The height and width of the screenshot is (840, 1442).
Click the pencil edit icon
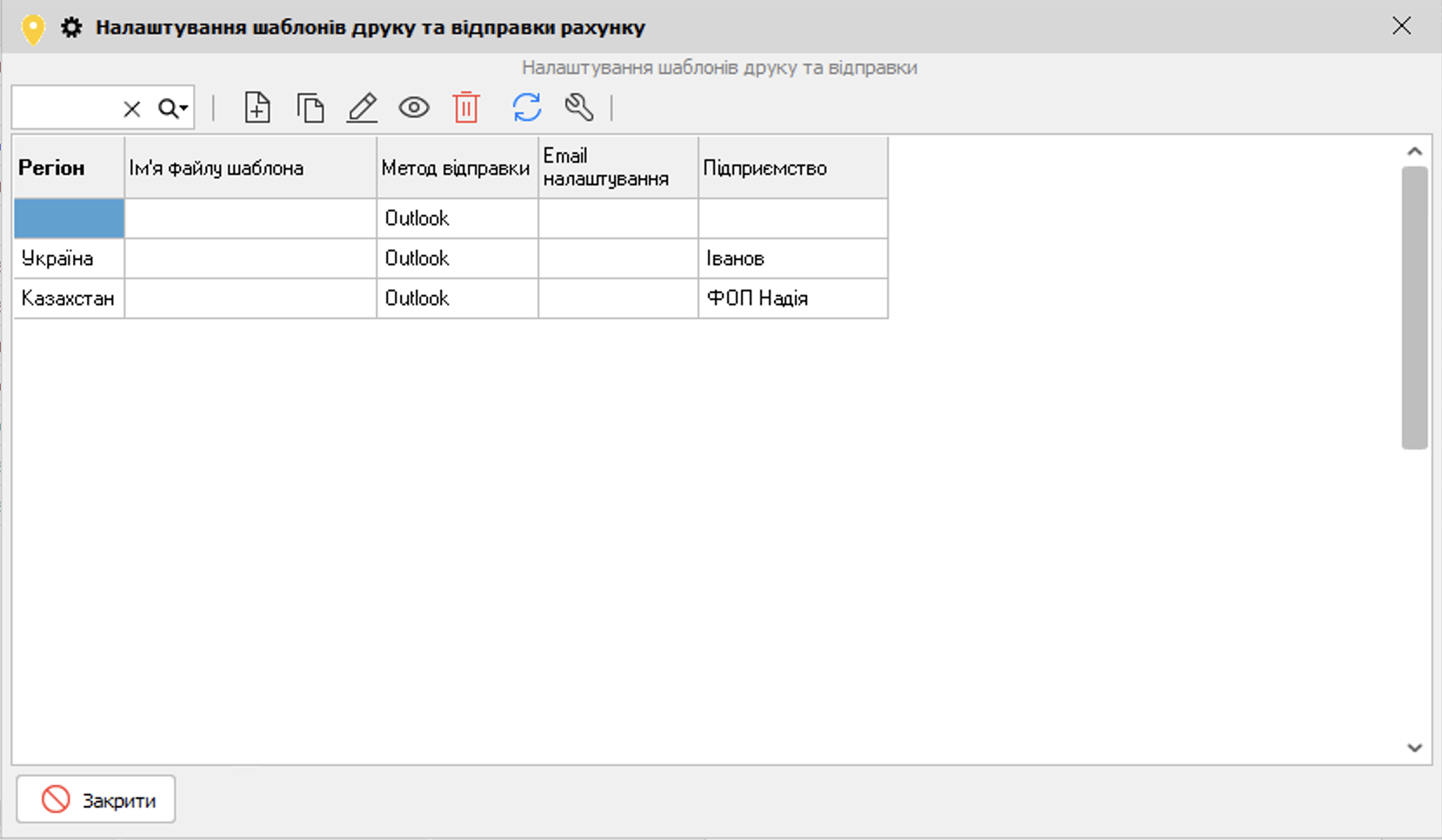pyautogui.click(x=362, y=108)
